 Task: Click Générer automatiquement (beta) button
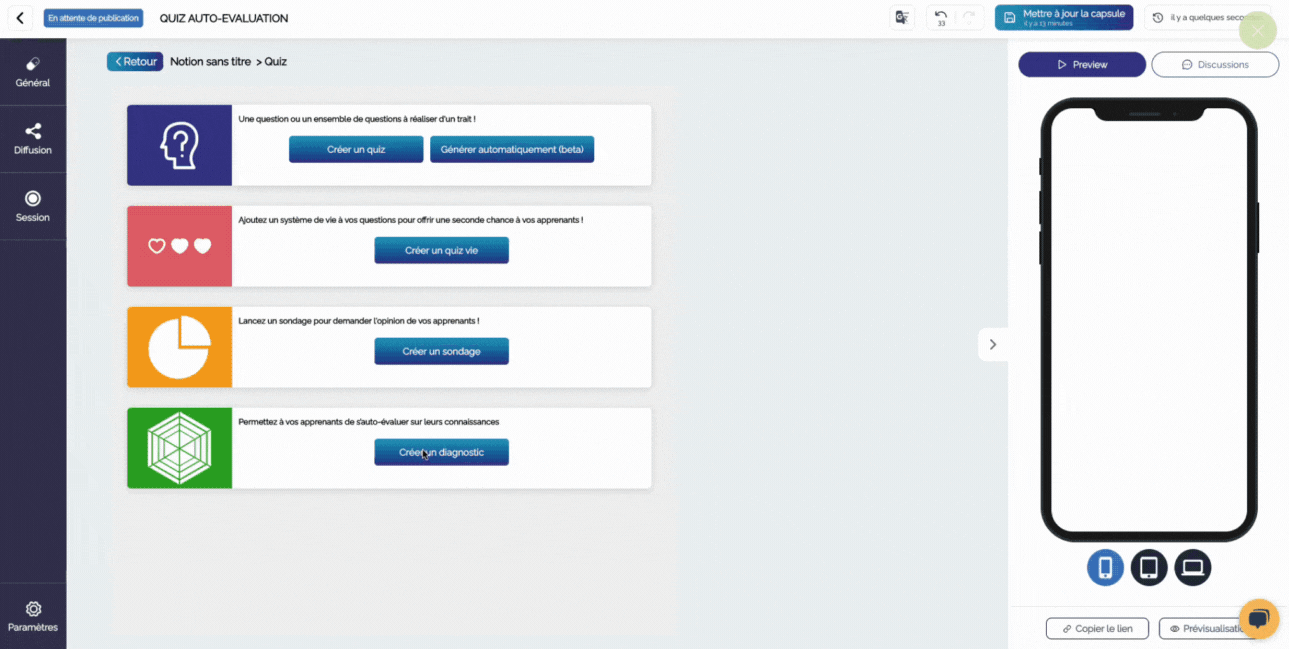tap(512, 149)
